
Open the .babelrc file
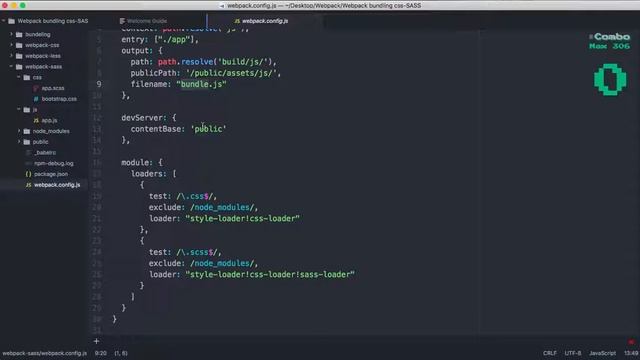(x=45, y=152)
